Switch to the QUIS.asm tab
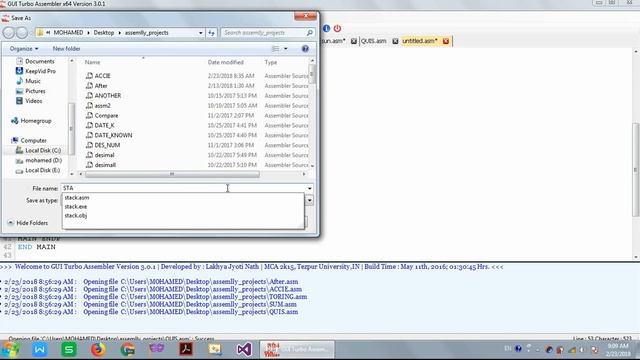 [x=373, y=41]
